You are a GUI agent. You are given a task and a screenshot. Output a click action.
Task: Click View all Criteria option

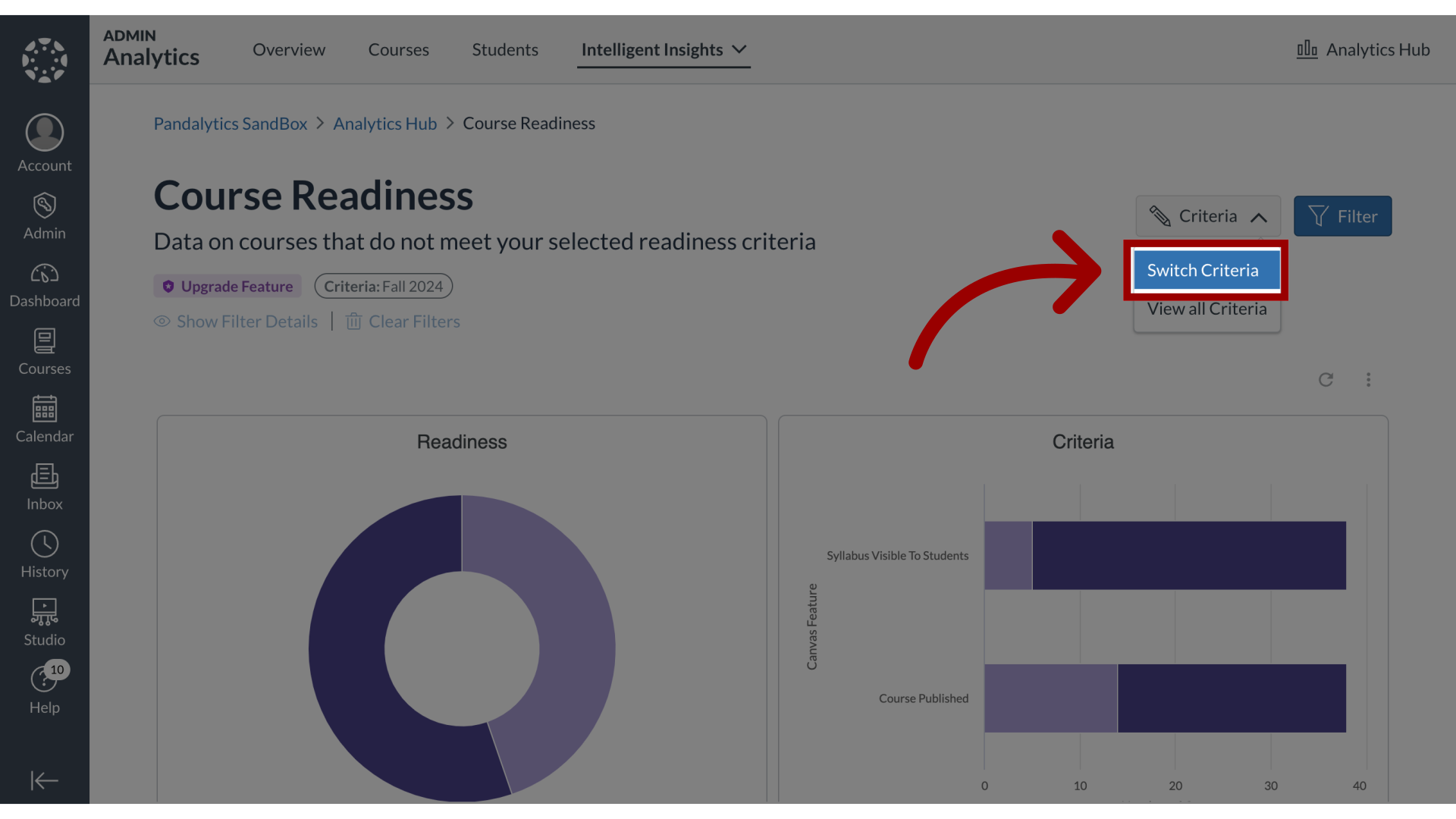pyautogui.click(x=1206, y=308)
